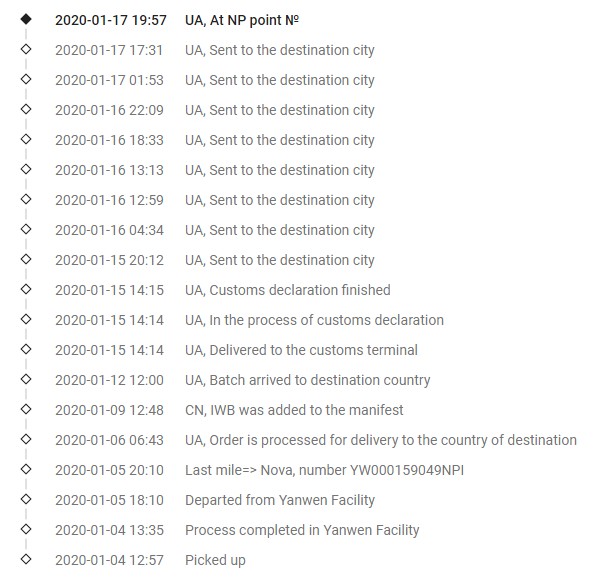Click the diamond marker beside 2020-01-17 17:31
The height and width of the screenshot is (574, 589).
point(26,49)
